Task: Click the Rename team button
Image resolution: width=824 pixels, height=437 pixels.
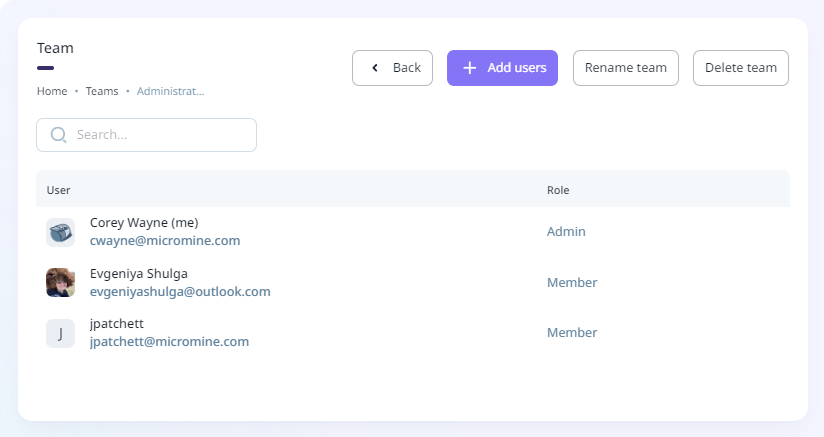Action: [625, 68]
